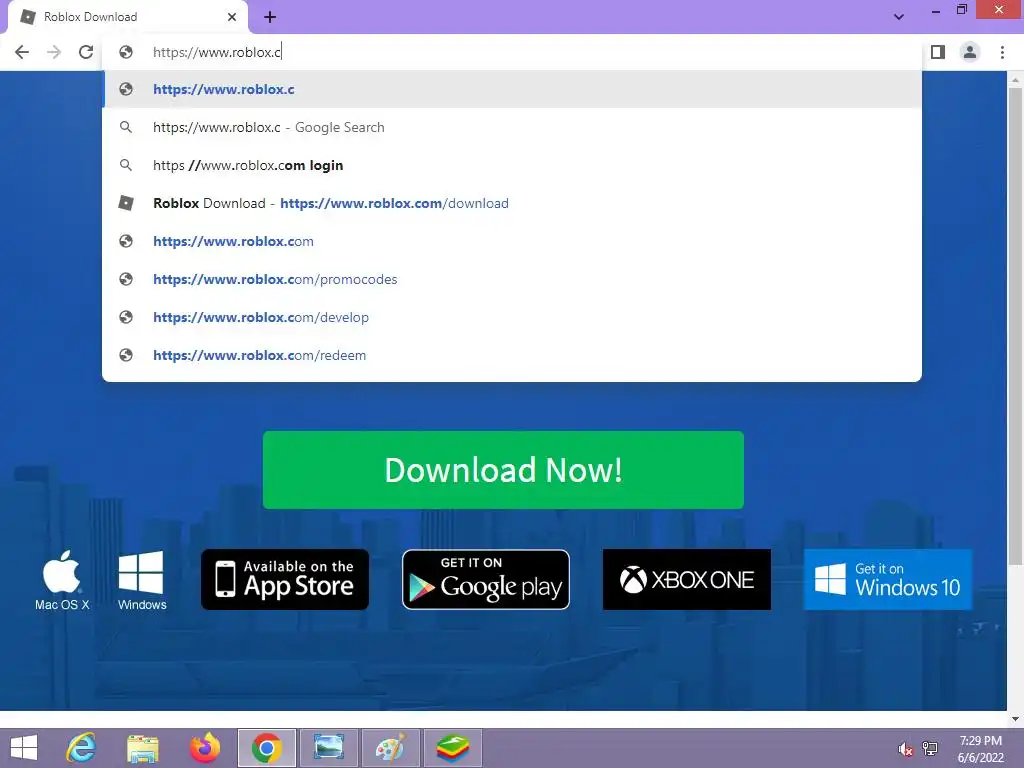The height and width of the screenshot is (768, 1024).
Task: Reload the page with the refresh icon
Action: coord(86,52)
